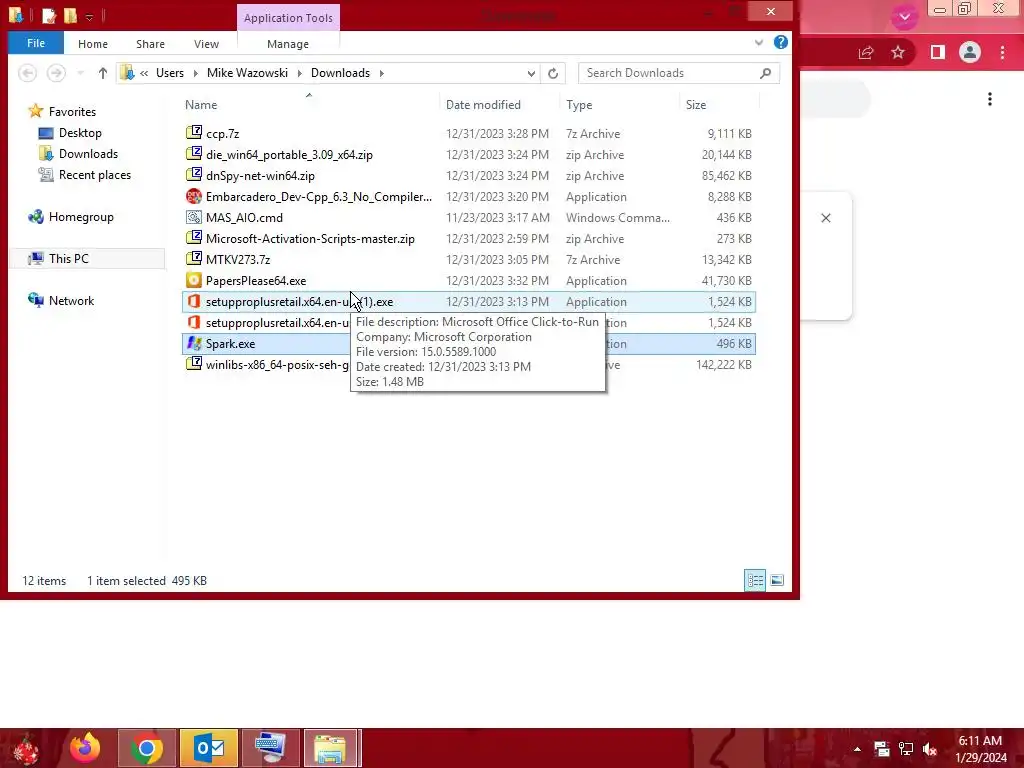The height and width of the screenshot is (768, 1024).
Task: Sort files by Date modified column
Action: 483,104
